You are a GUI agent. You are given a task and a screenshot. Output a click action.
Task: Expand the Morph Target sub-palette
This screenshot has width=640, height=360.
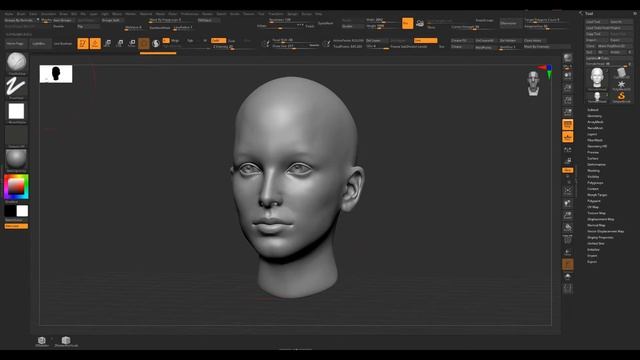coord(597,195)
